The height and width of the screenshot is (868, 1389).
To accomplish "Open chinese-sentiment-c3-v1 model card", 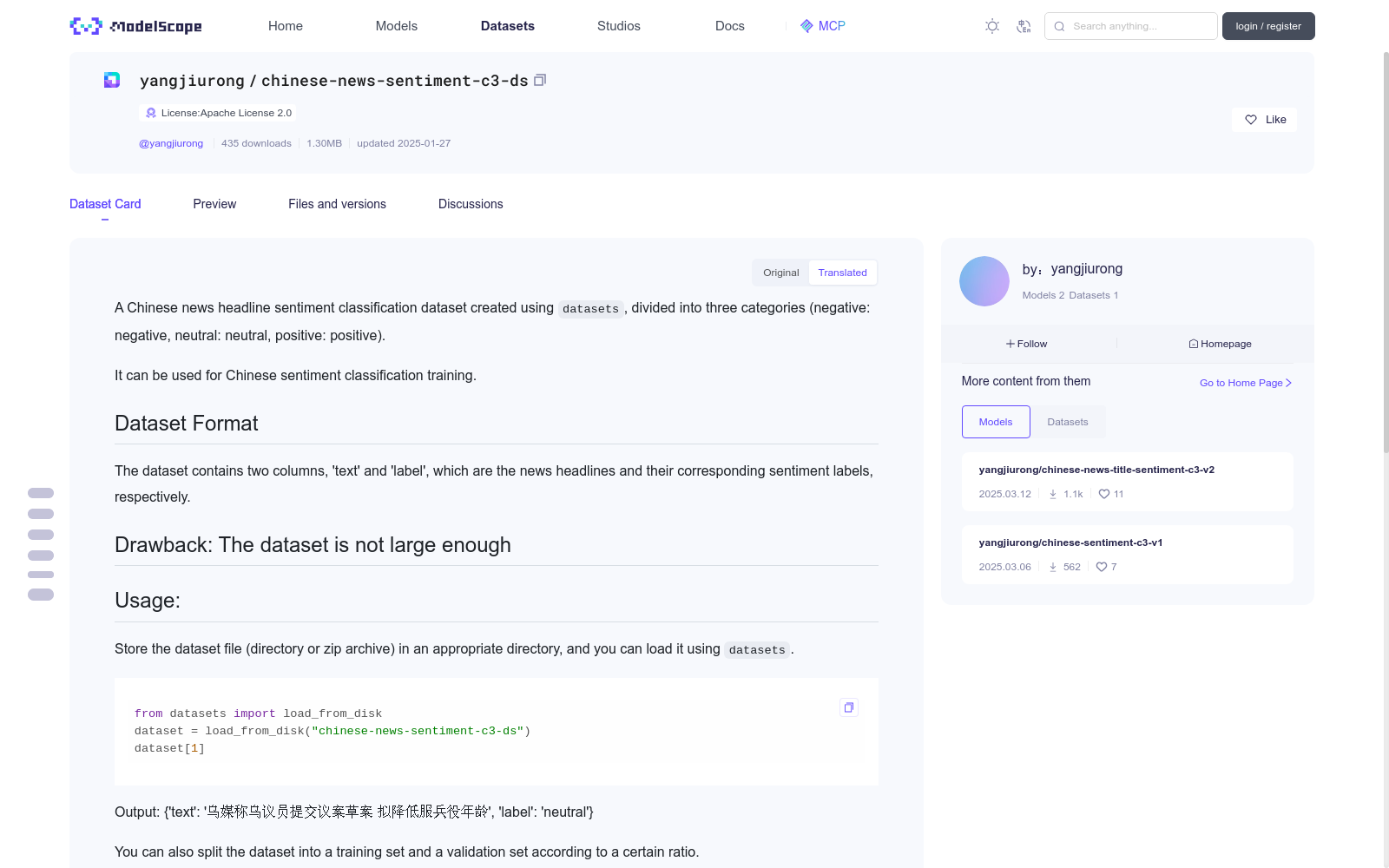I will click(1127, 555).
